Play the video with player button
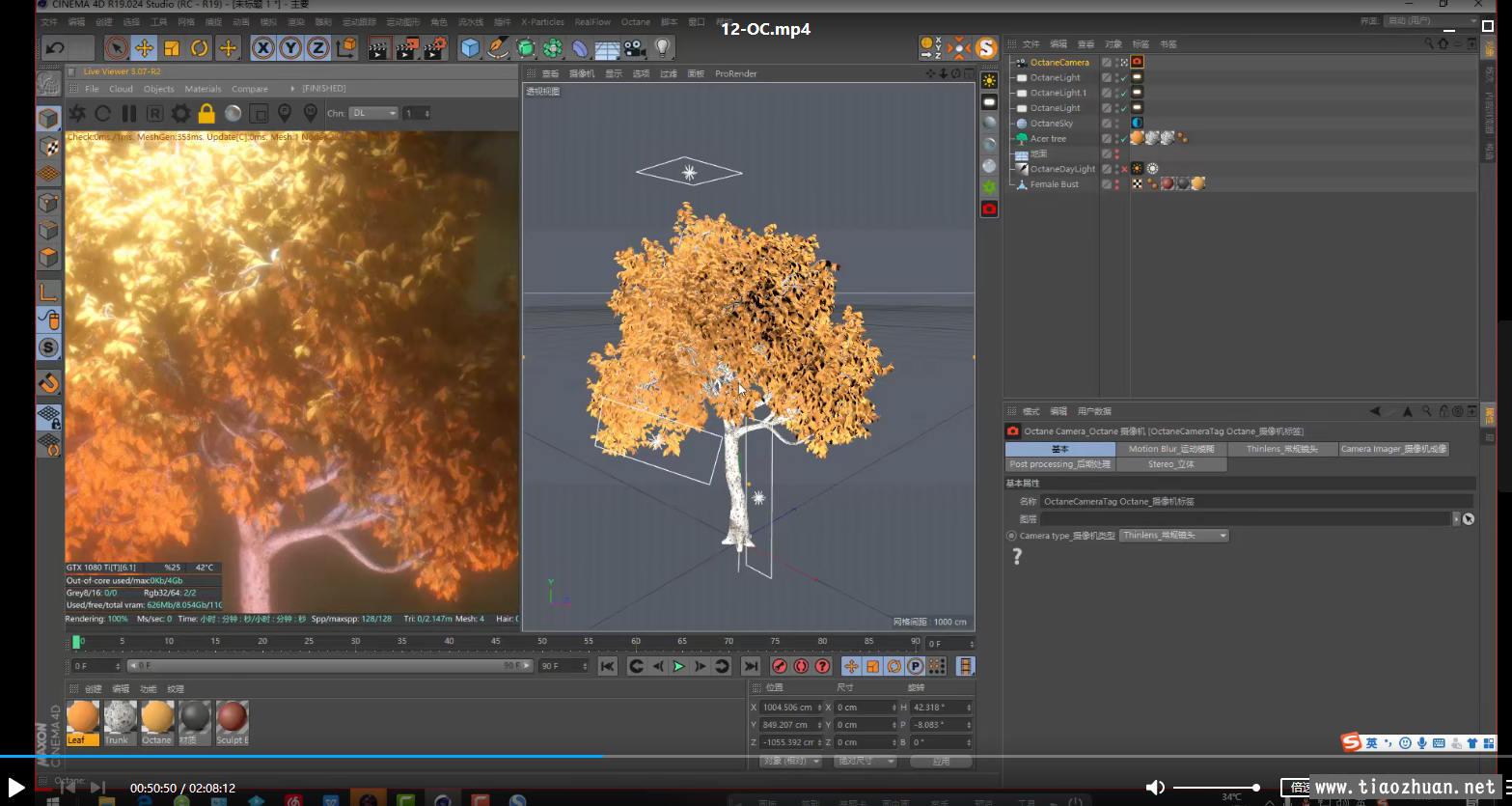Viewport: 1512px width, 806px height. (x=16, y=788)
